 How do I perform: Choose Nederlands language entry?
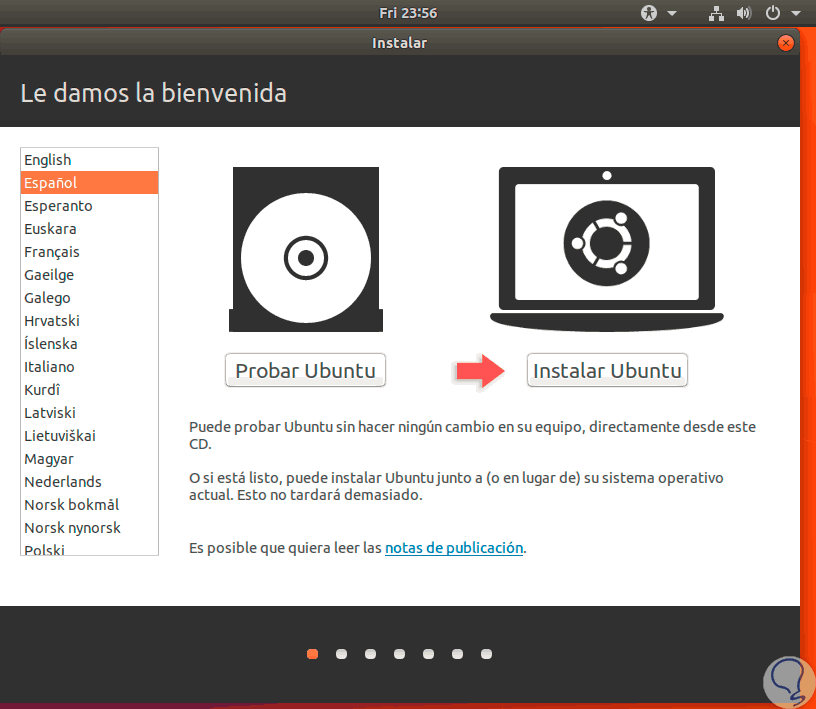pos(90,482)
